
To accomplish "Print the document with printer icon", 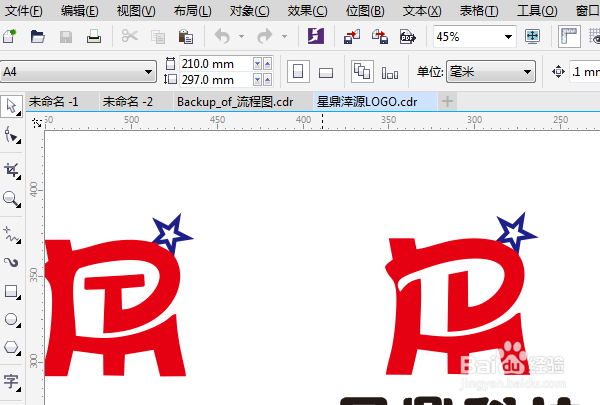I will (x=94, y=37).
